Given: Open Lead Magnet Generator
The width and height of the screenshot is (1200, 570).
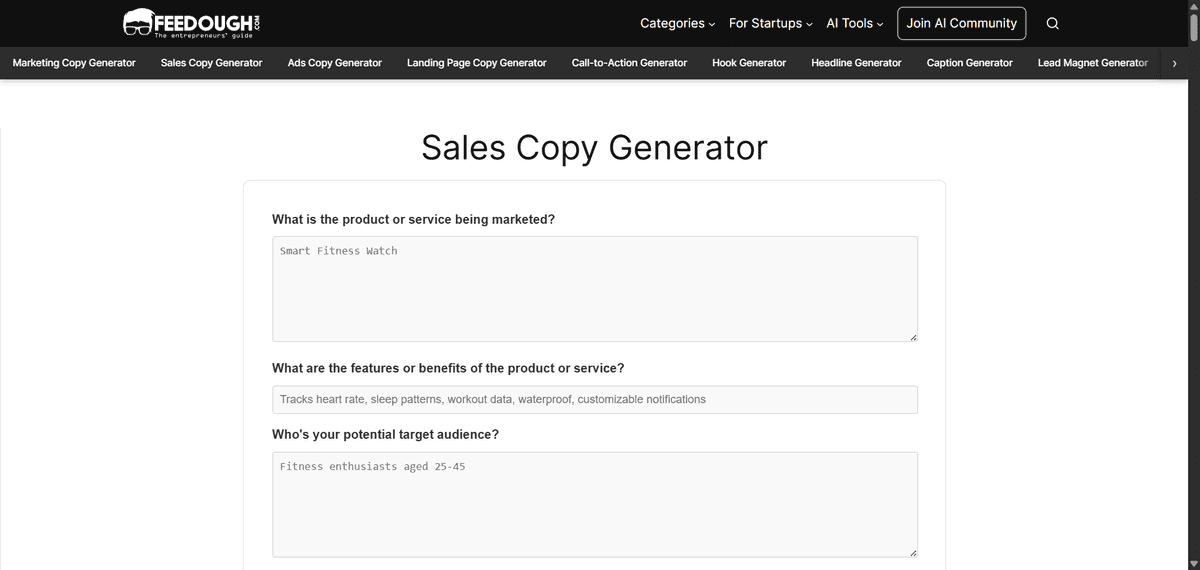Looking at the screenshot, I should pyautogui.click(x=1092, y=63).
